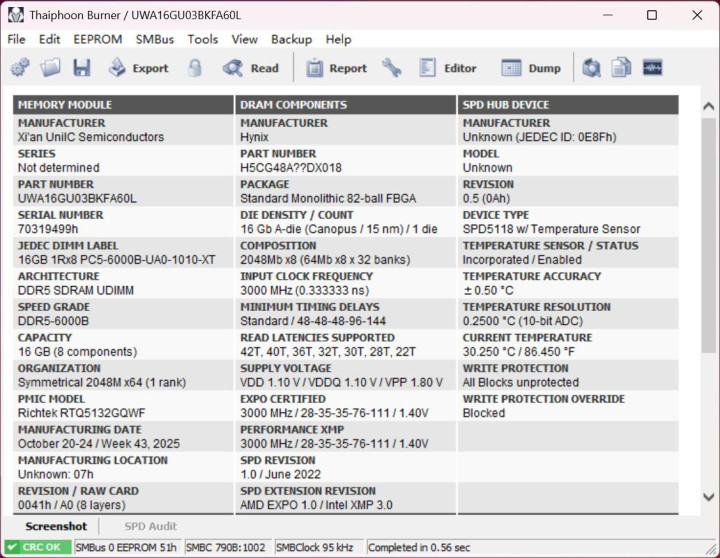Click the copy documents toolbar icon
Viewport: 720px width, 558px height.
pyautogui.click(x=622, y=68)
